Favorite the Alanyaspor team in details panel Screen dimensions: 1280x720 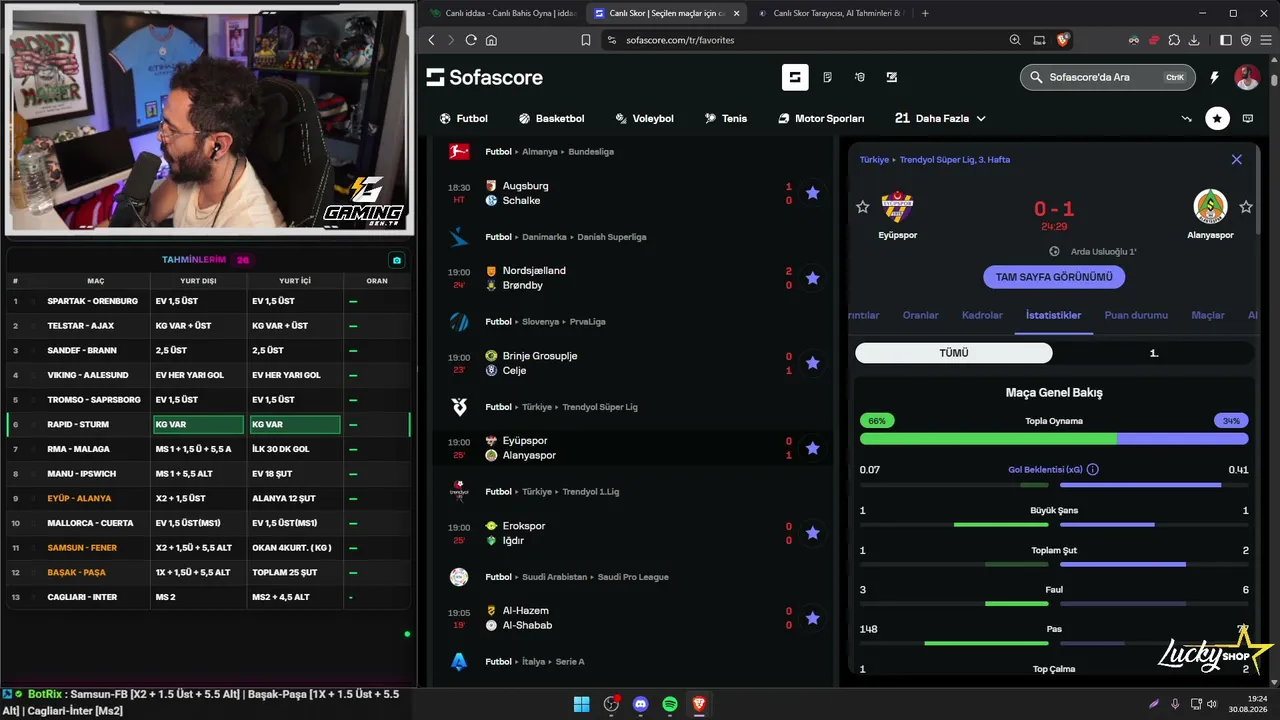[1246, 207]
